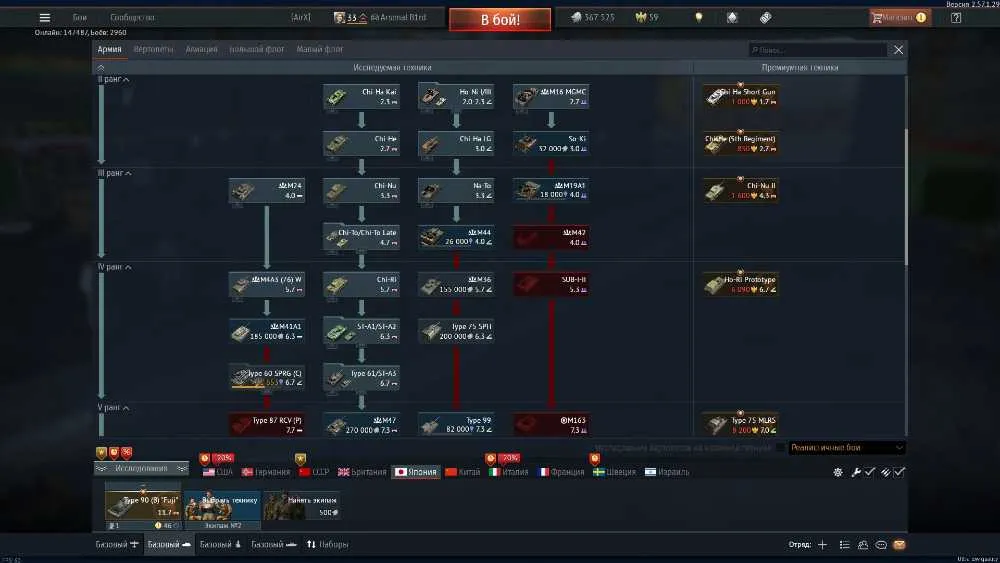Open the player profile Arsenal Bird
This screenshot has height=563, width=1000.
point(380,18)
